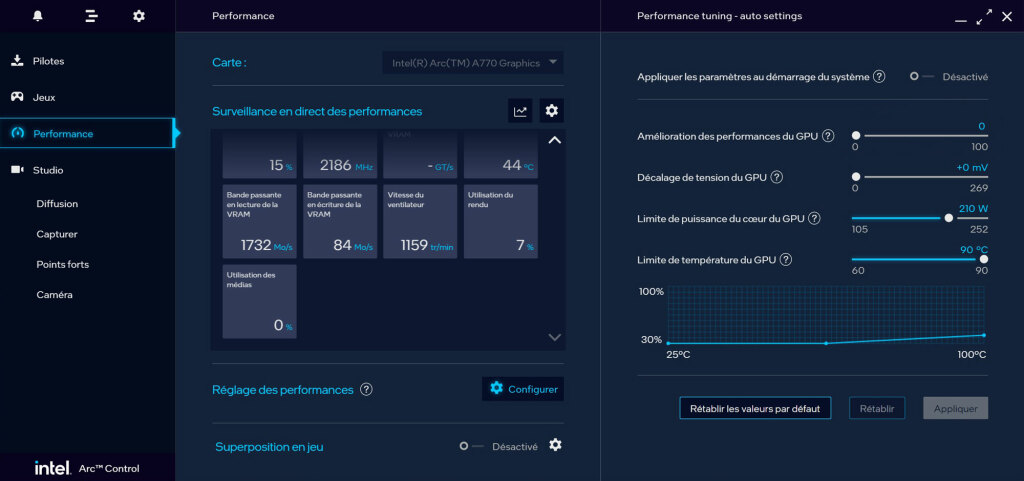
Task: Click the GPU performance boost slider handle
Action: pos(856,136)
